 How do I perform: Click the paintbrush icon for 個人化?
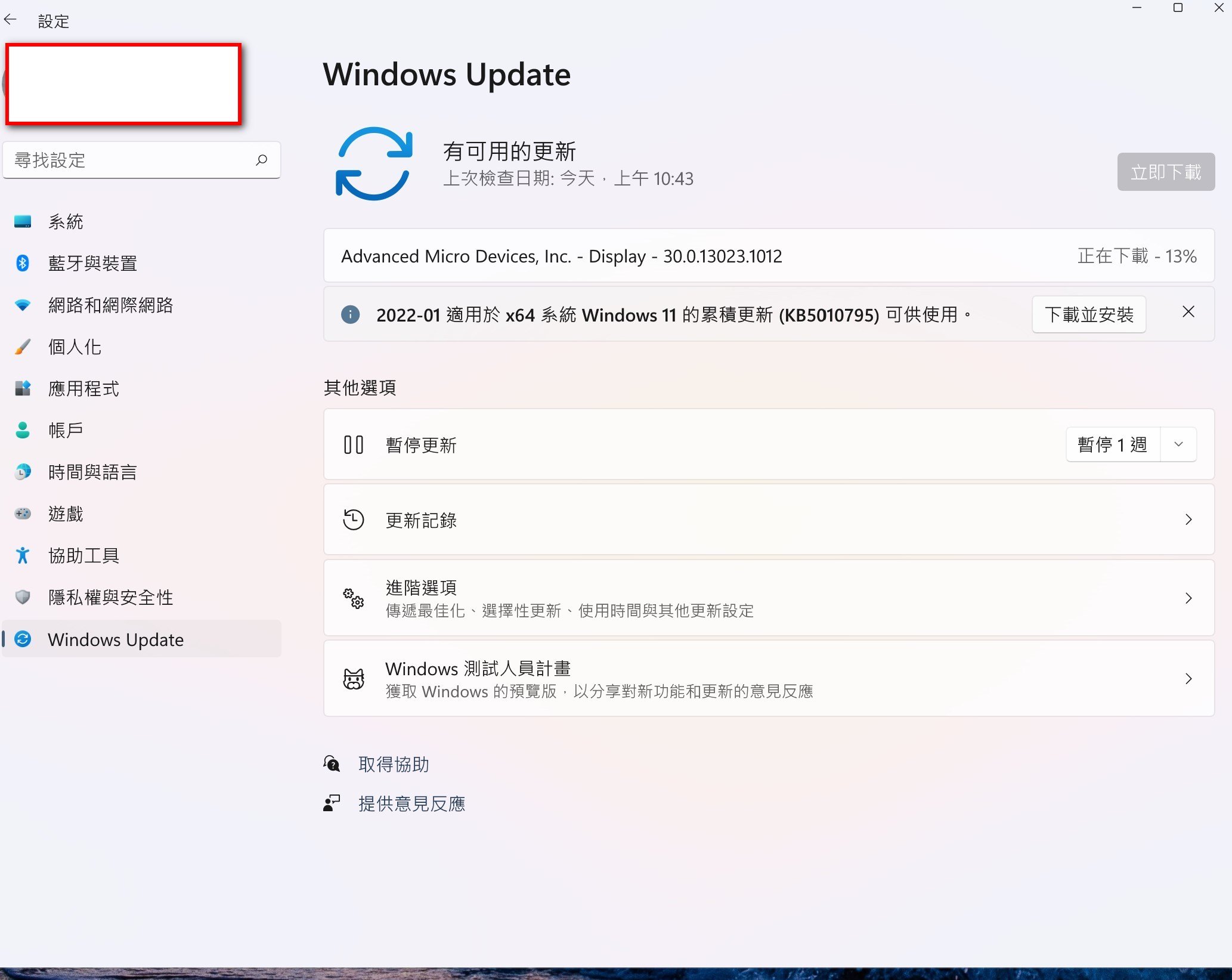[23, 347]
